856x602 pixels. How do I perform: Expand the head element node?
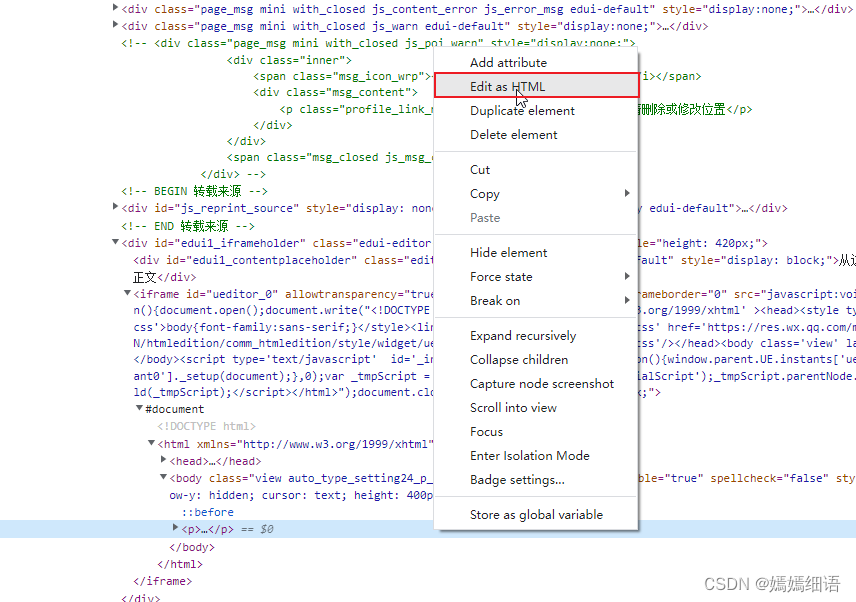click(163, 460)
